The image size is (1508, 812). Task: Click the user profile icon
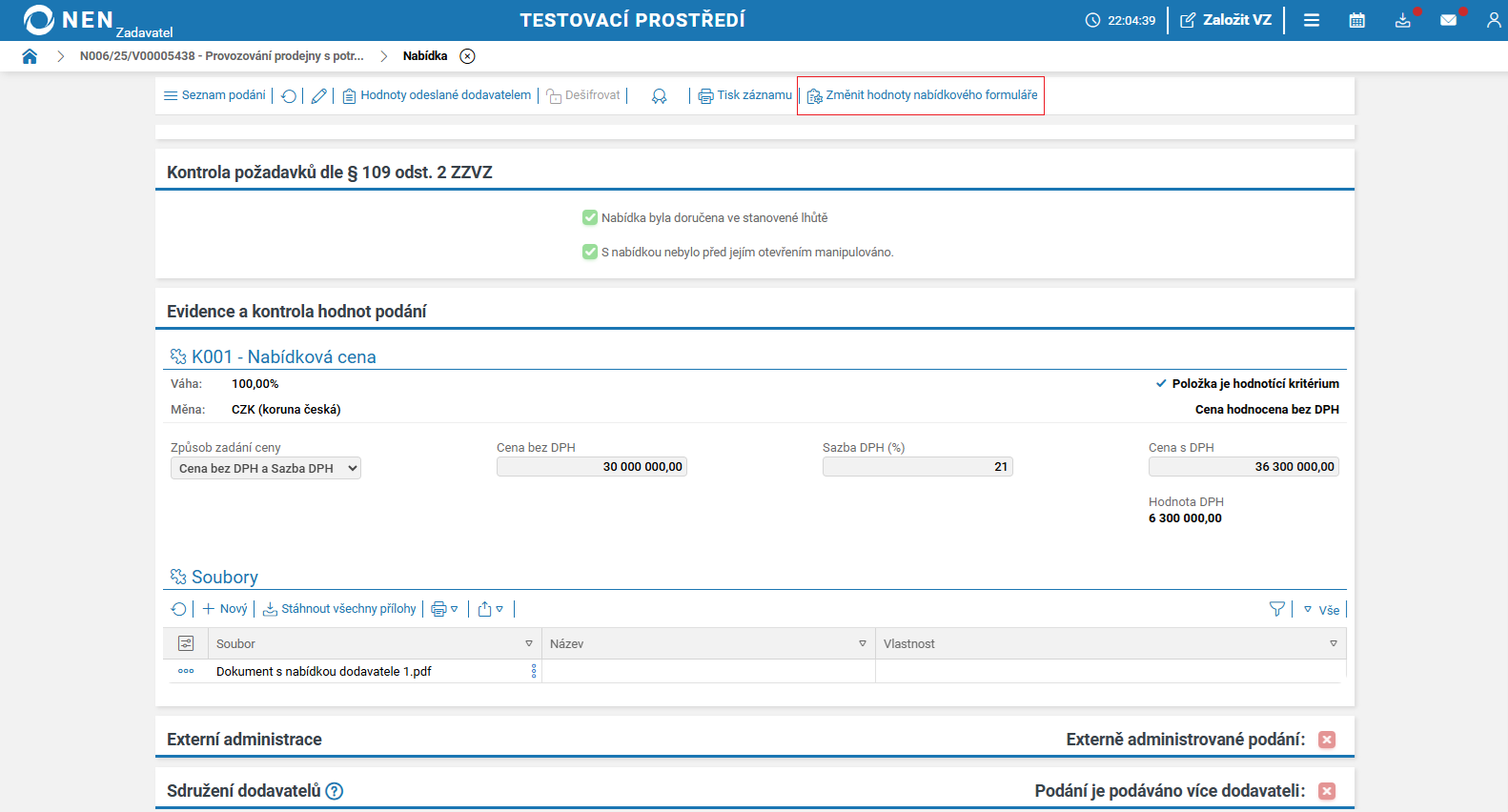click(1493, 20)
